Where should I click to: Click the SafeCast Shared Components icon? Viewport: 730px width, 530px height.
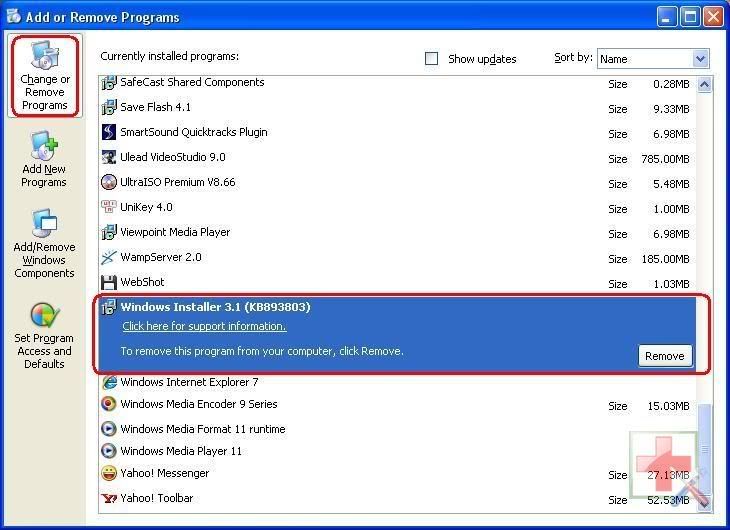(x=109, y=83)
